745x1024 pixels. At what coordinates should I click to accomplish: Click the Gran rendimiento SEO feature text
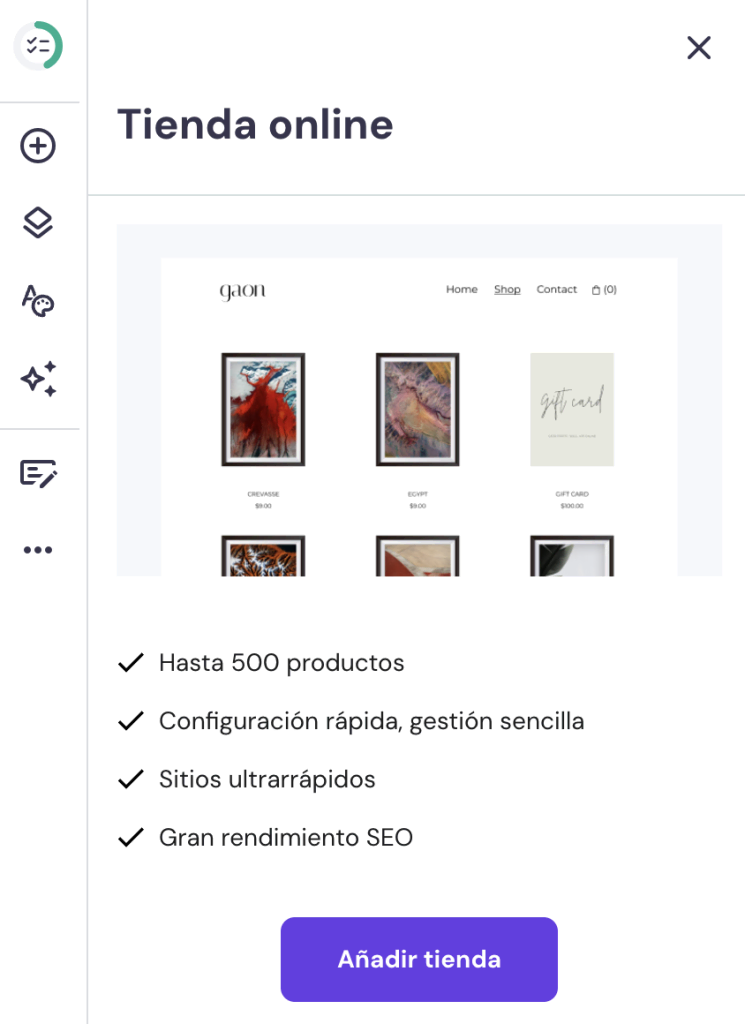click(286, 837)
